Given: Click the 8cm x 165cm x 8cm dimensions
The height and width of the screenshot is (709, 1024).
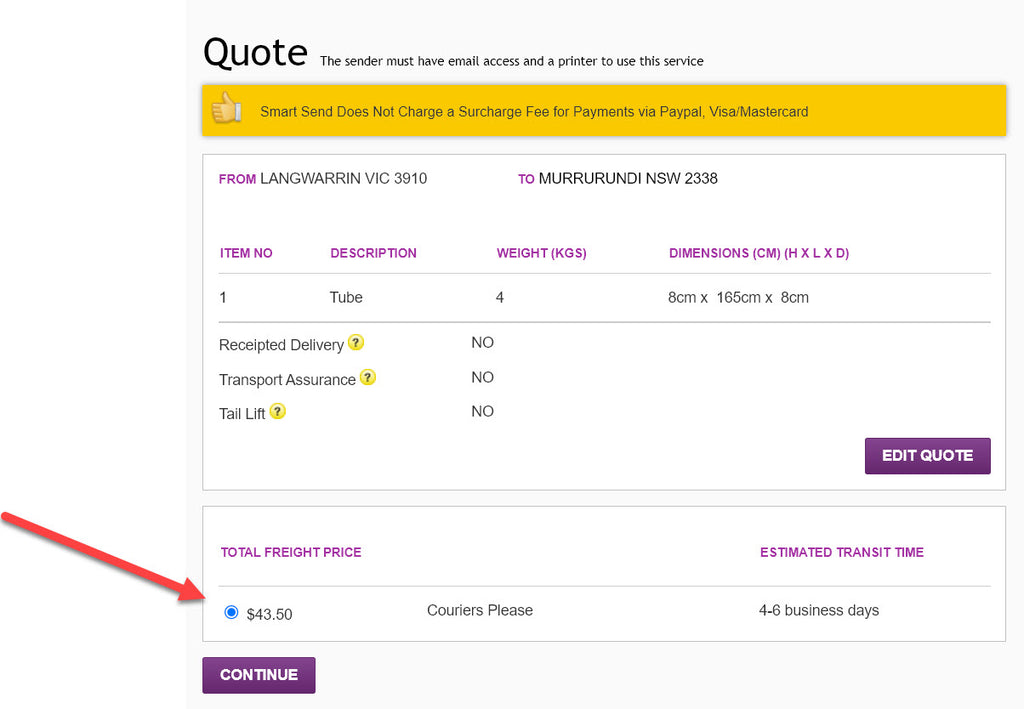Looking at the screenshot, I should click(738, 297).
